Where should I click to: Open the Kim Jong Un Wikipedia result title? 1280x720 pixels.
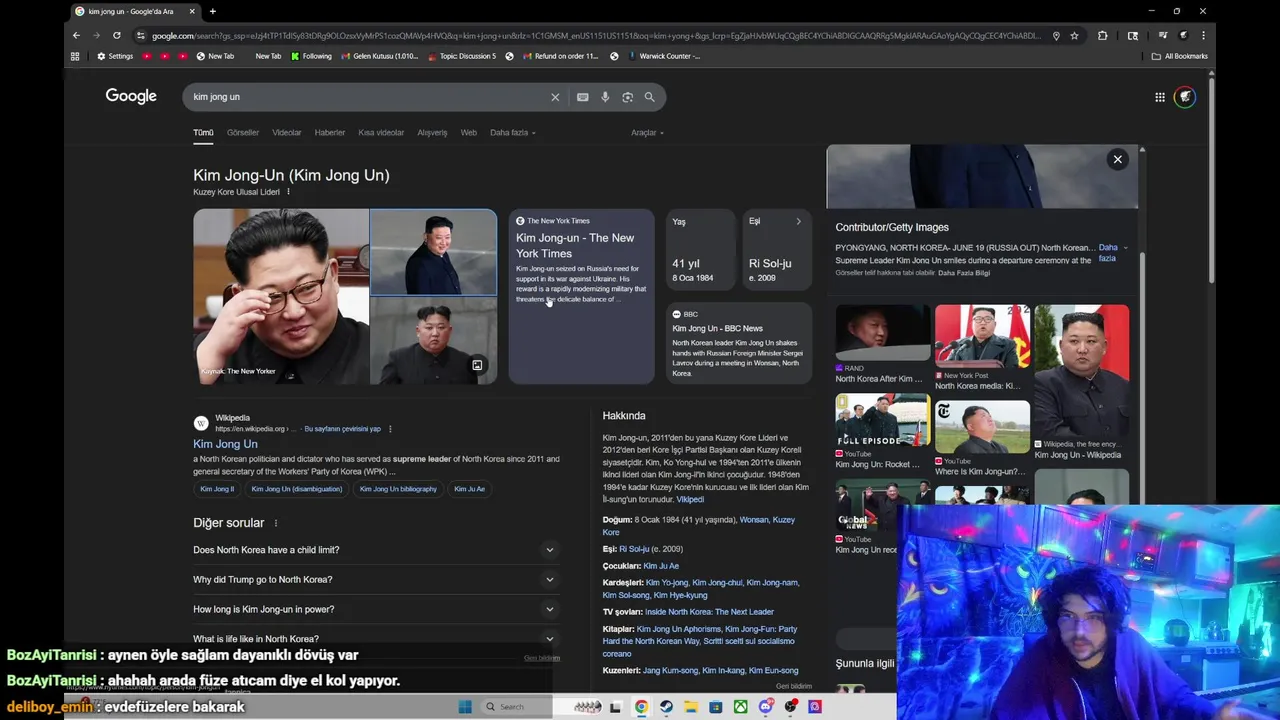[x=225, y=444]
